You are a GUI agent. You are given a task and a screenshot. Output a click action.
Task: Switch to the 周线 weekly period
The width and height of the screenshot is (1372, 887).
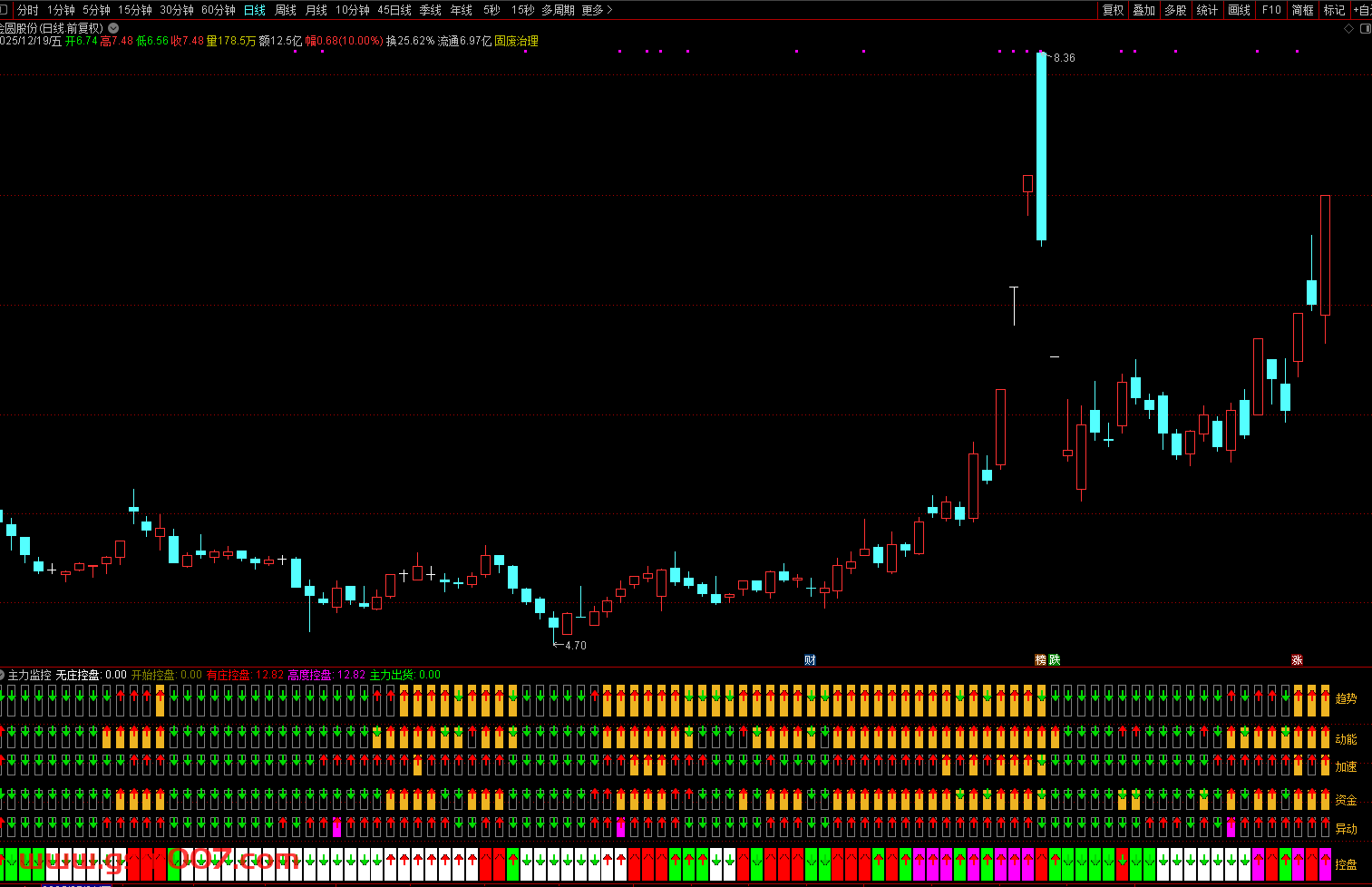pos(286,10)
